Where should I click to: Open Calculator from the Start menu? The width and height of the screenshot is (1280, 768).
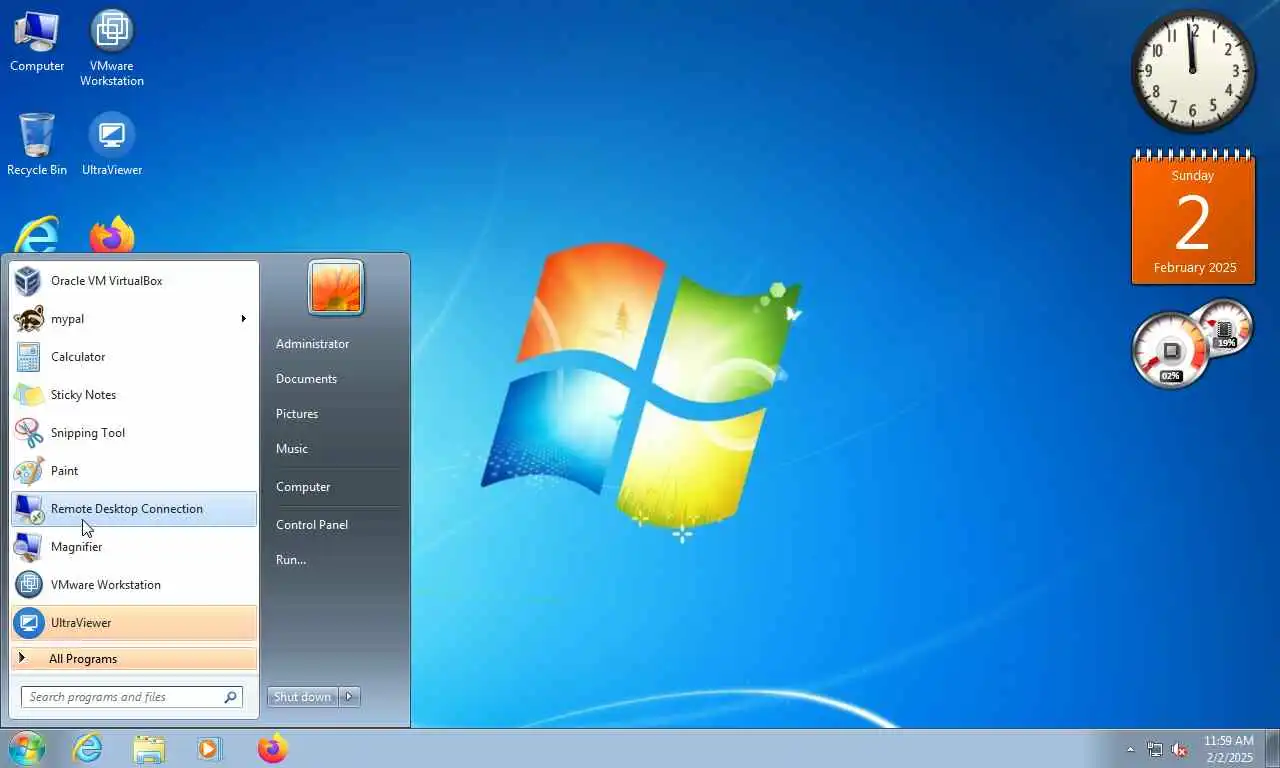(x=134, y=357)
